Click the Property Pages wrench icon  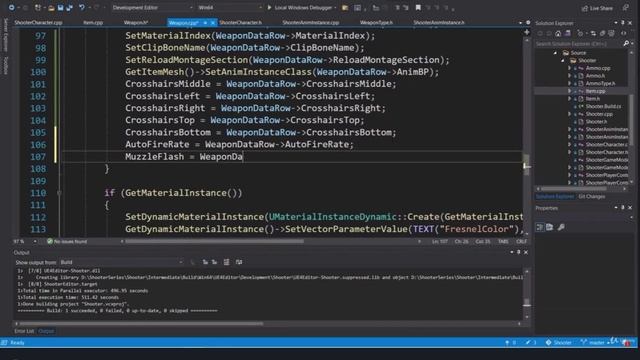click(x=561, y=227)
